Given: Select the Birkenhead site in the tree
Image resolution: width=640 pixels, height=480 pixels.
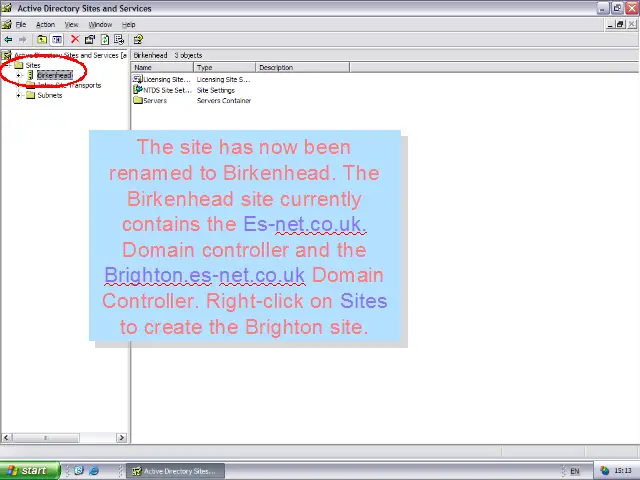Looking at the screenshot, I should (55, 76).
